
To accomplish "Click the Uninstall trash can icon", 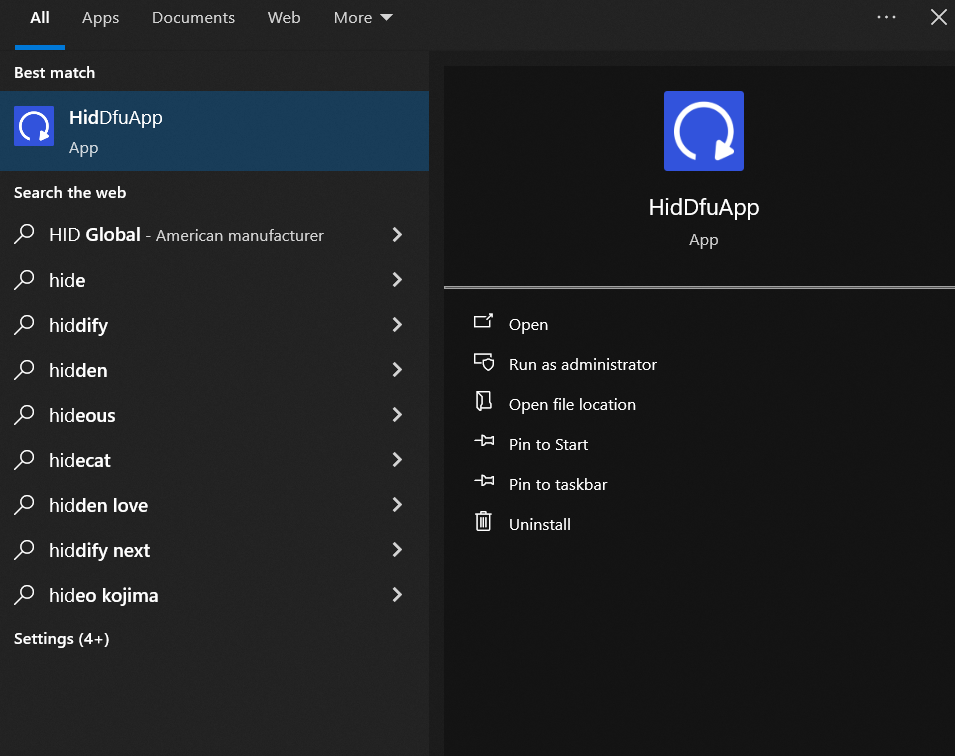I will [484, 522].
